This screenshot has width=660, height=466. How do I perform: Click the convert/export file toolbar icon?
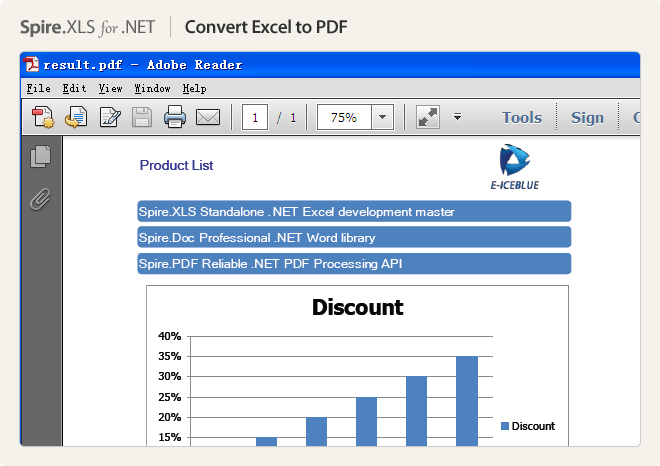pos(76,117)
